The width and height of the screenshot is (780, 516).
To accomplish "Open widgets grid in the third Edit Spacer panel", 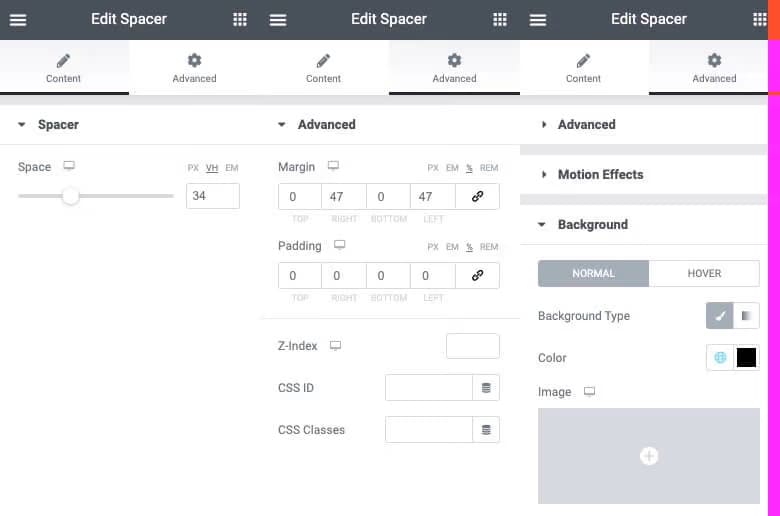I will pos(759,20).
